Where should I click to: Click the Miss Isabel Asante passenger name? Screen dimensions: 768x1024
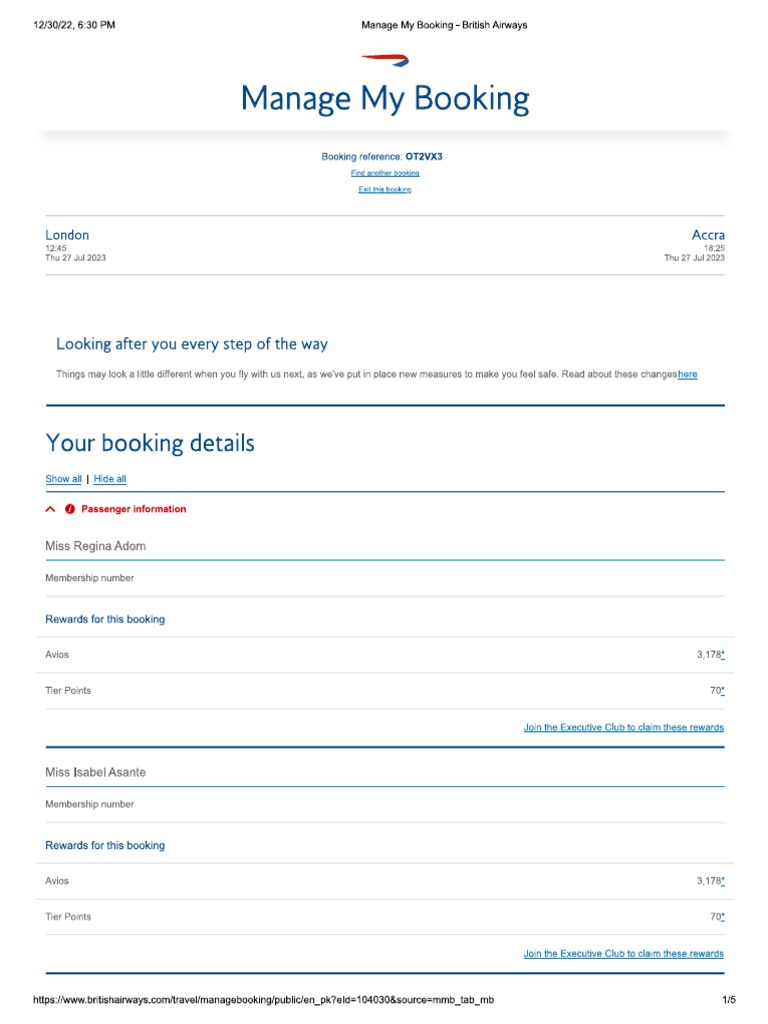tap(102, 772)
